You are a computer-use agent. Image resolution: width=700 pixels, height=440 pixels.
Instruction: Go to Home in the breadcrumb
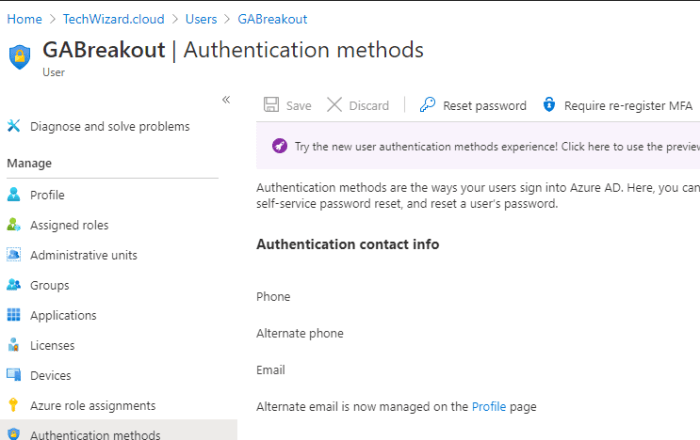click(x=24, y=19)
